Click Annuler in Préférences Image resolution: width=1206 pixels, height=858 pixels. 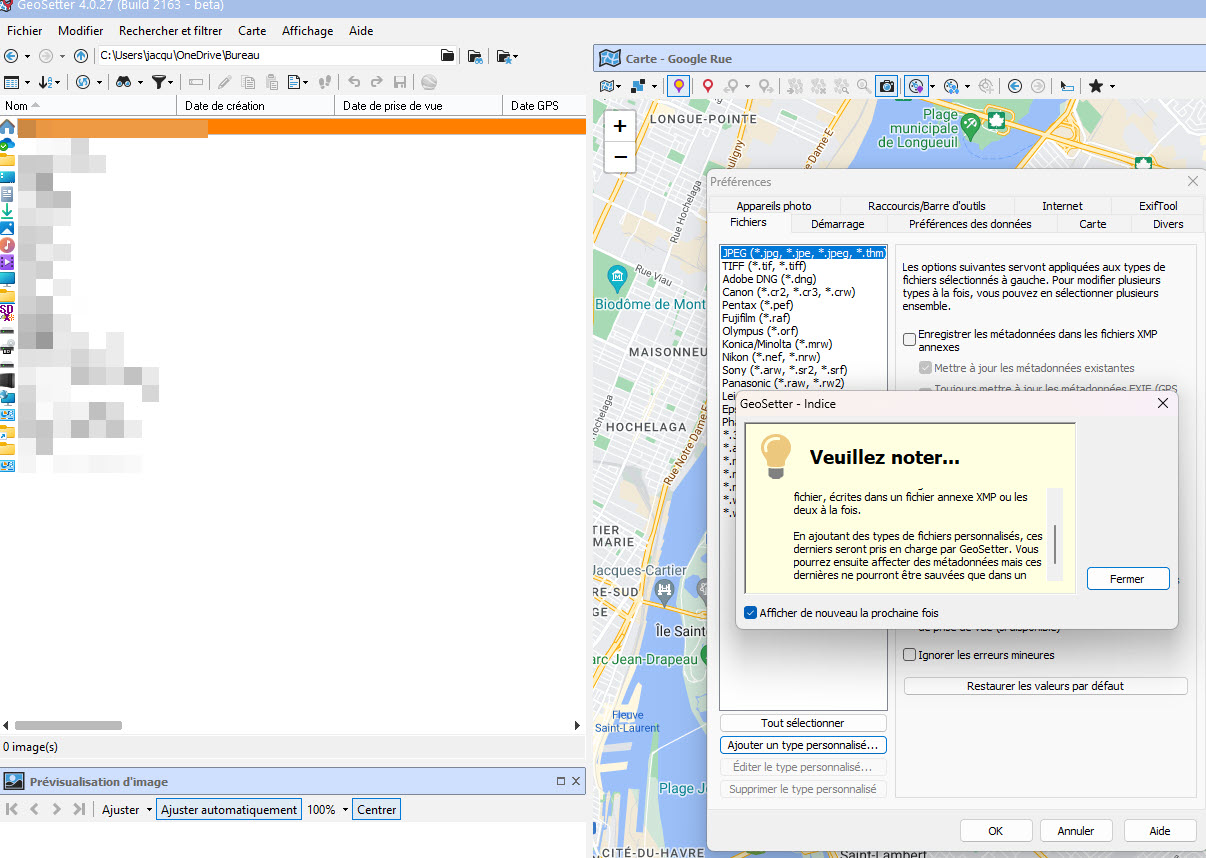1075,830
